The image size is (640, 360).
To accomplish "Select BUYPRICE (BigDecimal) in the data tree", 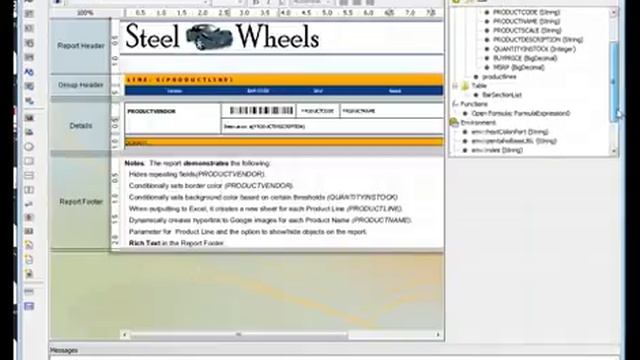I will coord(525,58).
